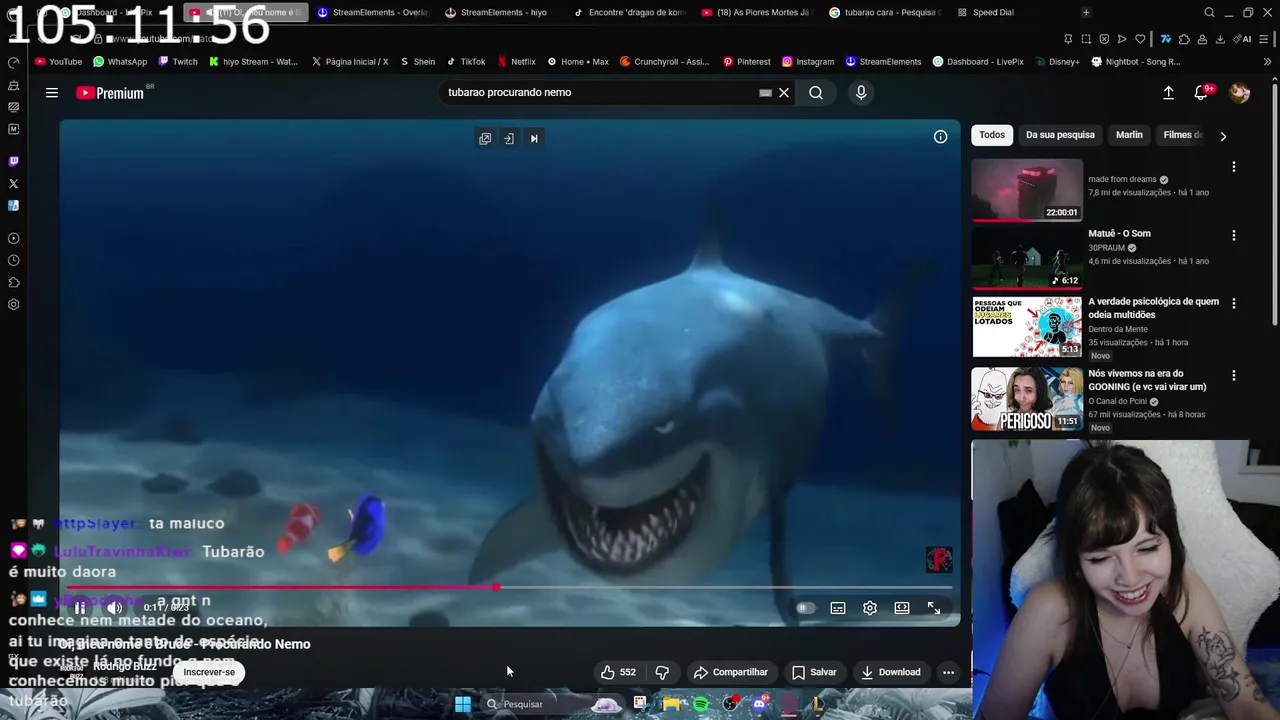1280x720 pixels.
Task: Select the Todos filter chip
Action: [992, 135]
